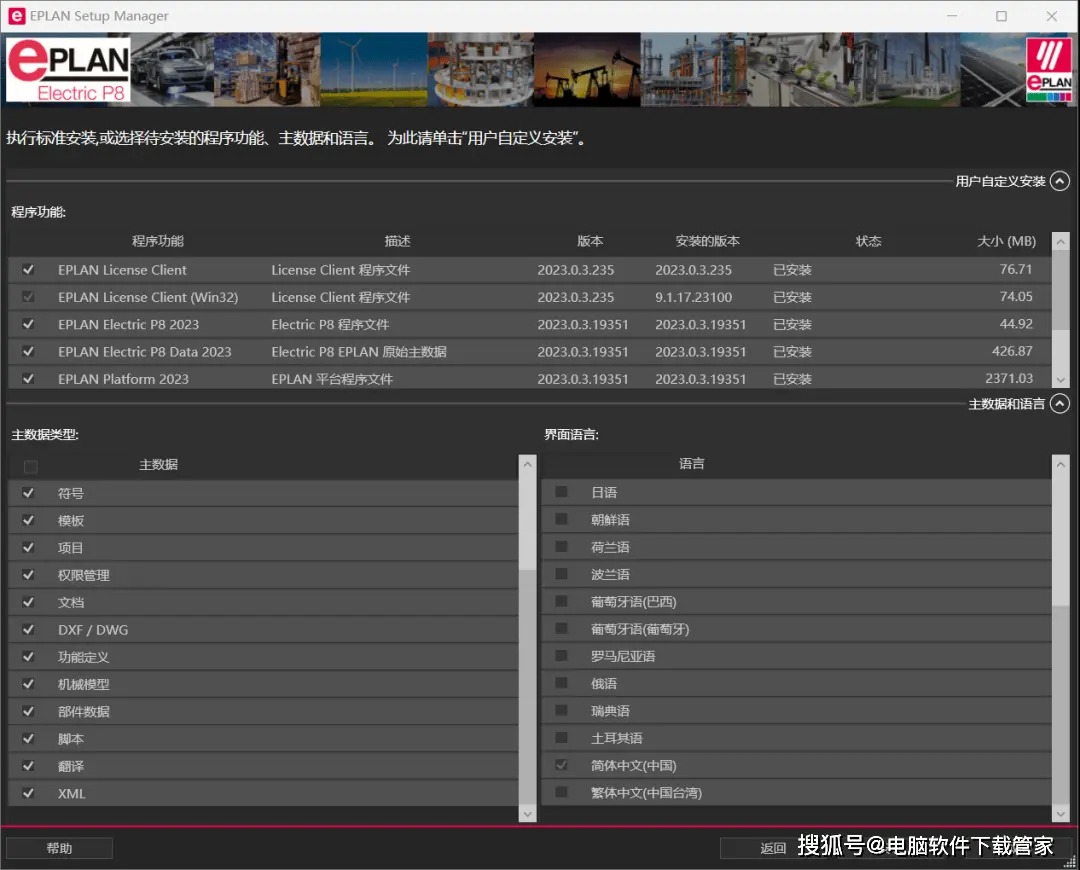Toggle the EPLAN Electric P8 Data 2023 checkbox
The width and height of the screenshot is (1080, 870).
(x=28, y=351)
